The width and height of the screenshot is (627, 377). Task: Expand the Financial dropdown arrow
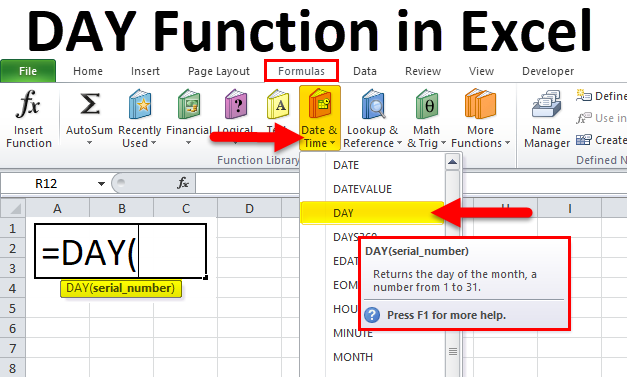point(188,143)
